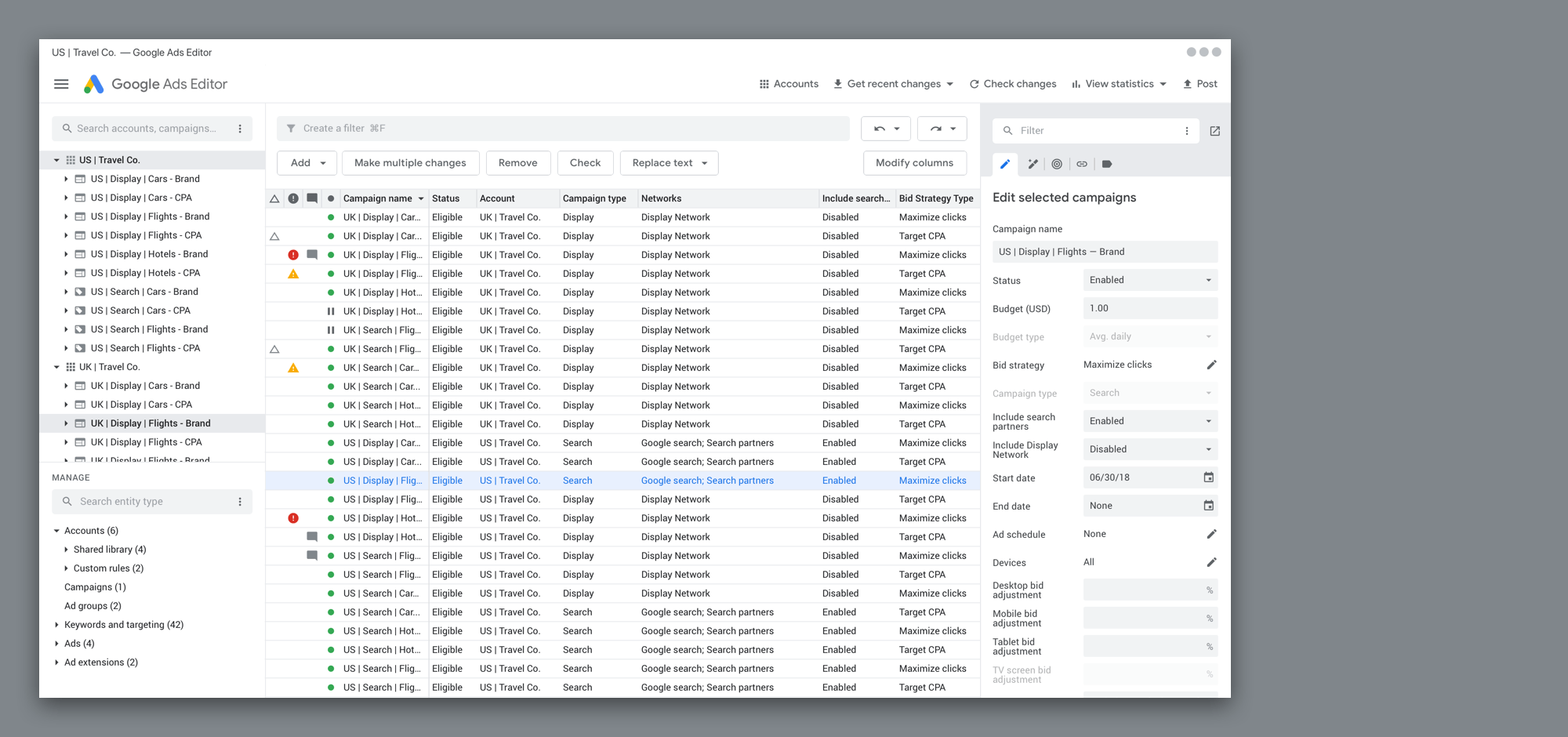Open the Accounts grid icon
Screen dimensions: 1568x737
[764, 84]
